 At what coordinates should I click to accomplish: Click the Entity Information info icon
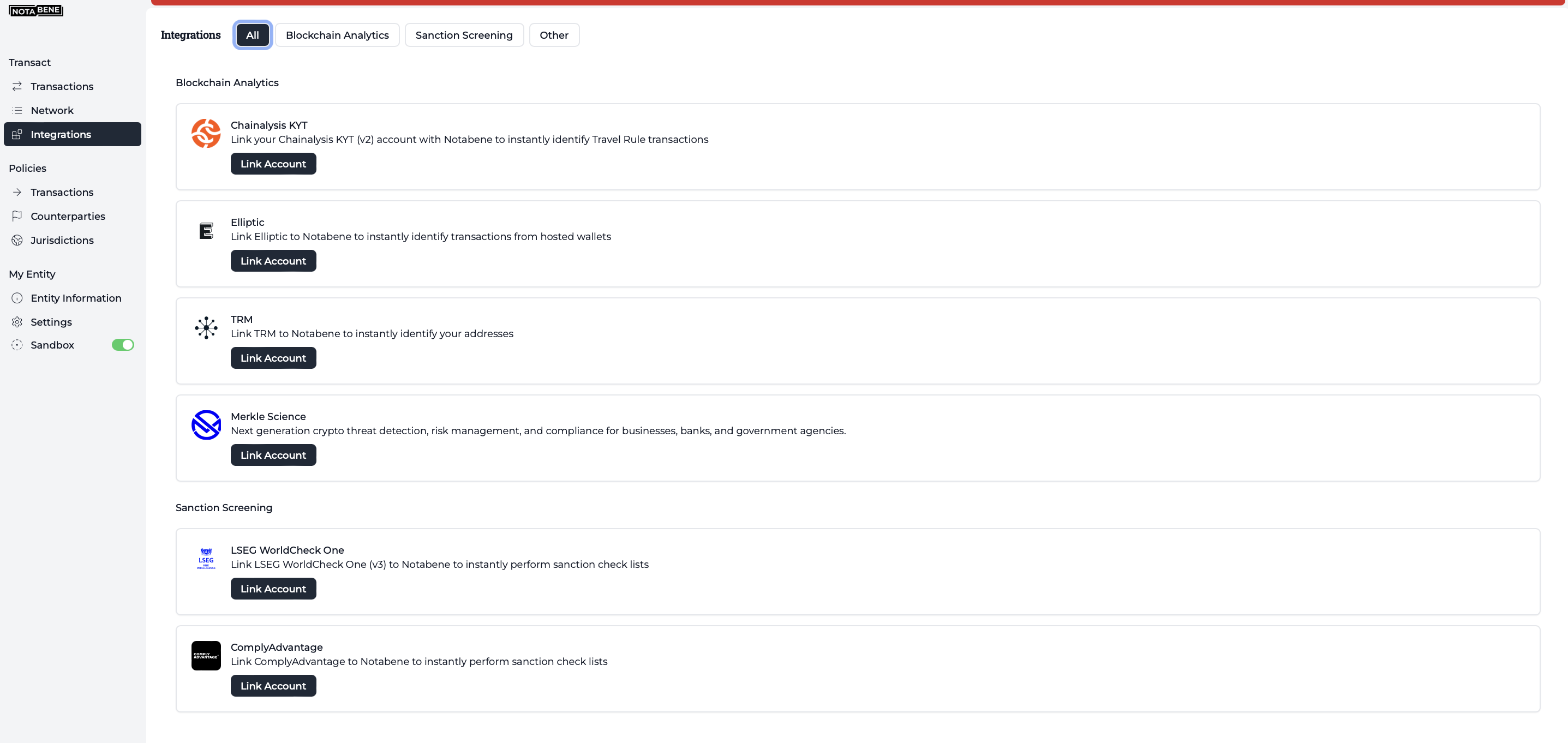[17, 298]
